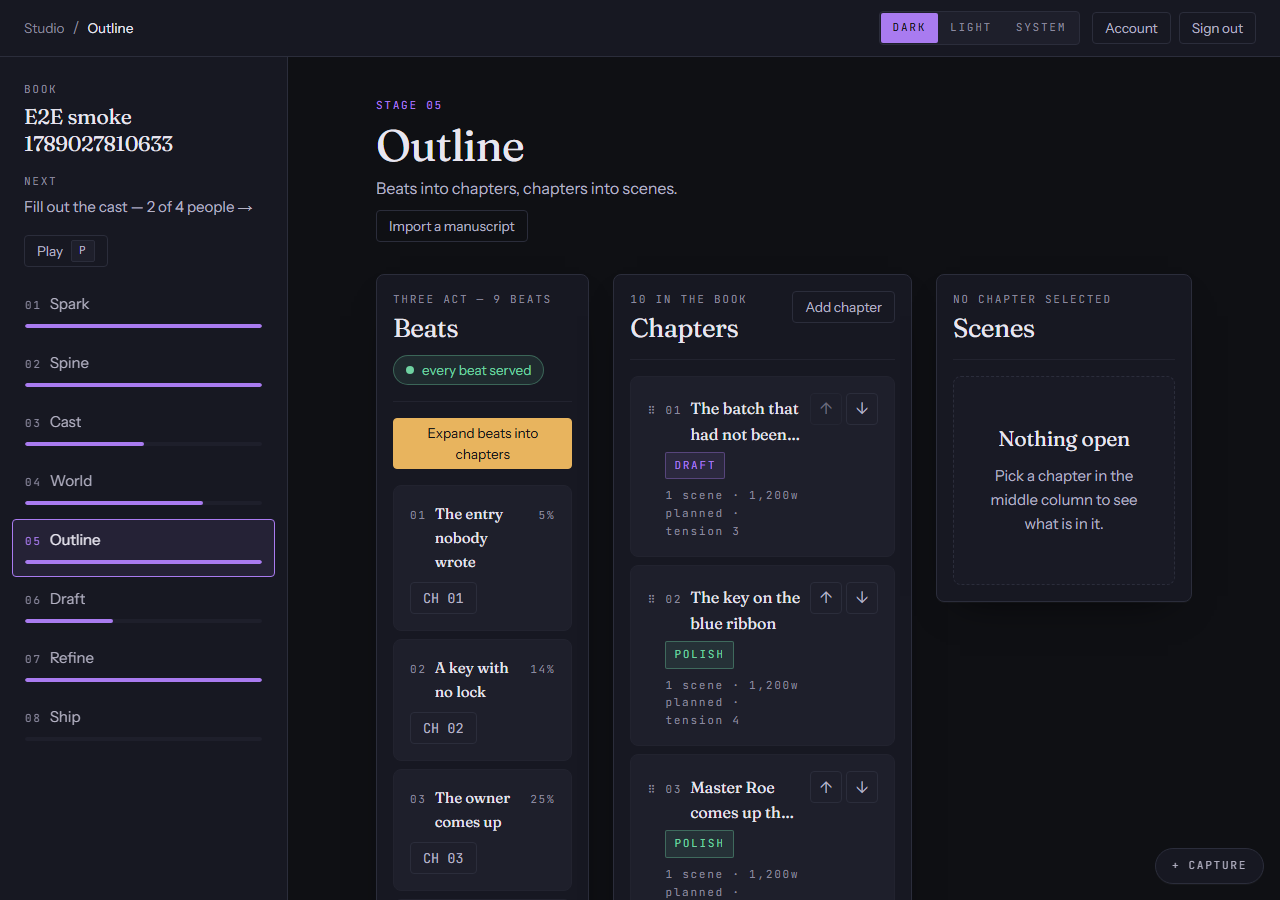
Task: Open stage 06 Draft
Action: click(x=143, y=605)
